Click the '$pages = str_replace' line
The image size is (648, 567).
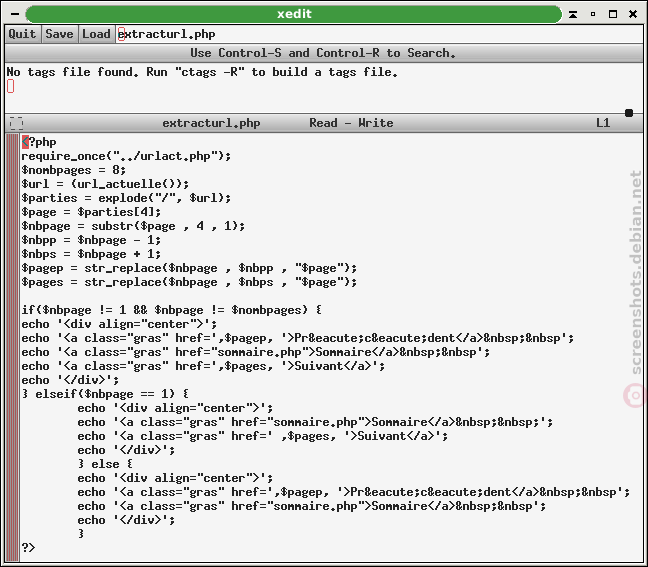tap(189, 282)
